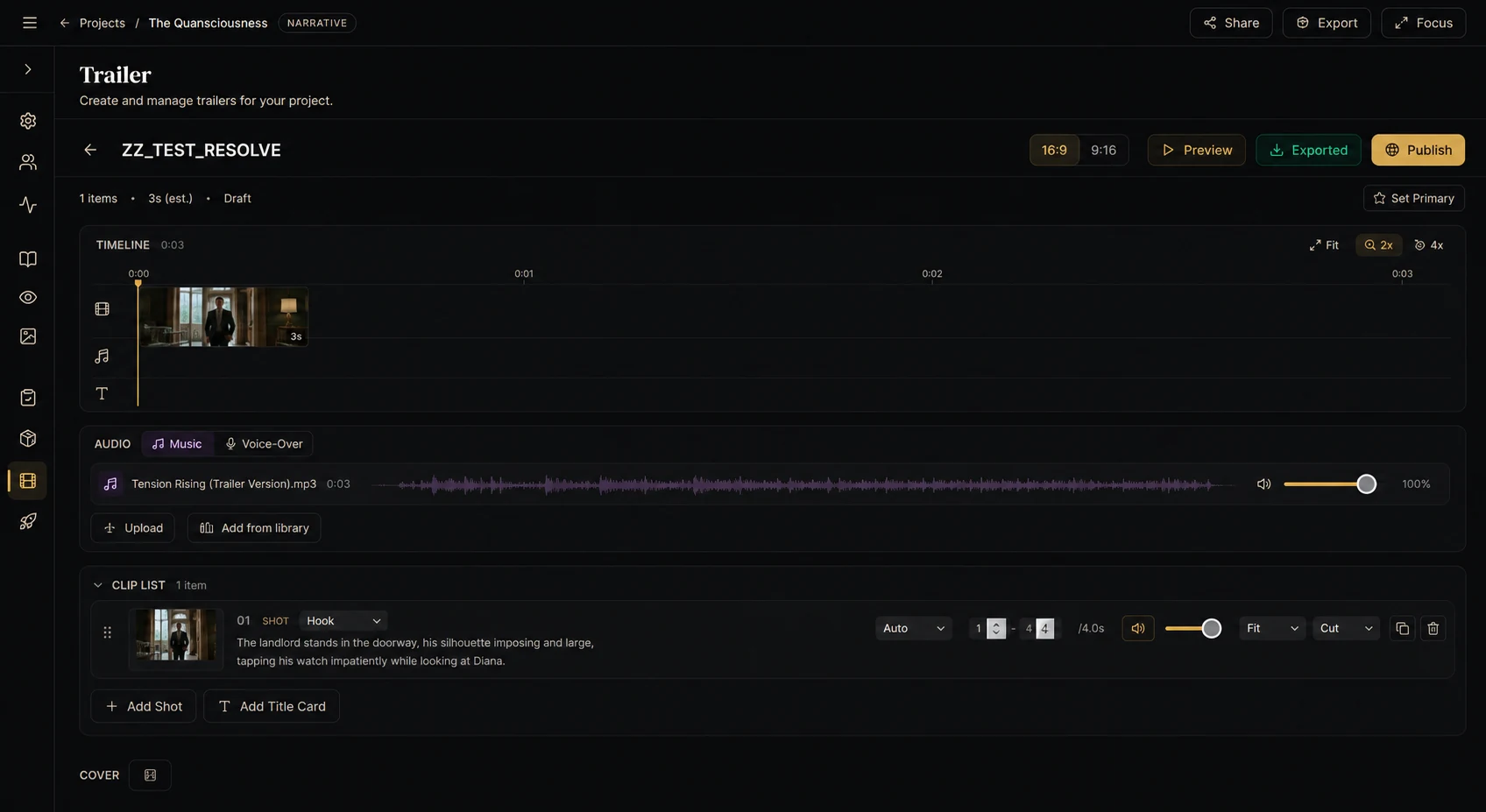The image size is (1486, 812).
Task: Select the 16:9 aspect ratio
Action: 1054,150
